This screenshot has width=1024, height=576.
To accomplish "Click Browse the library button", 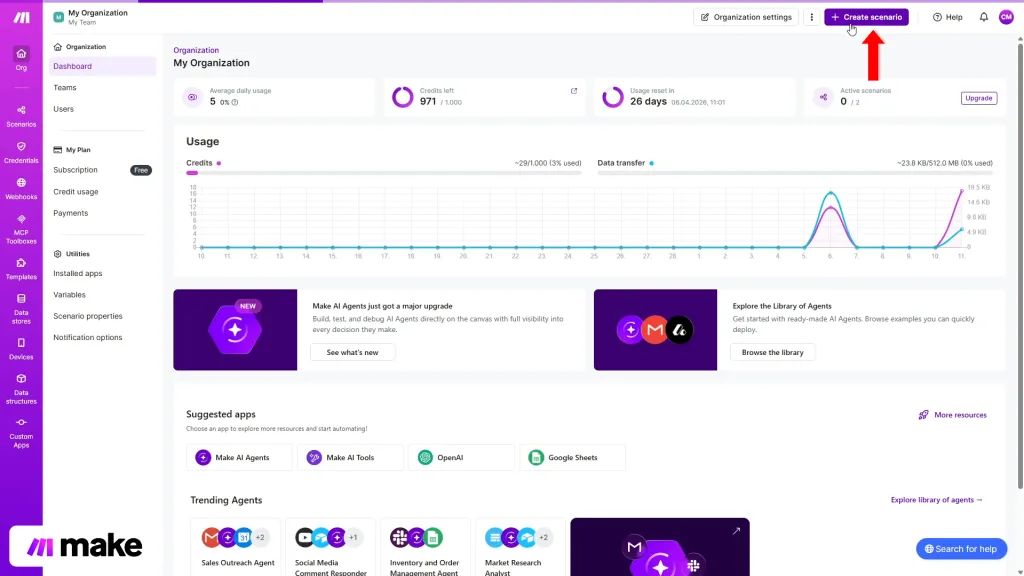I will click(x=773, y=352).
